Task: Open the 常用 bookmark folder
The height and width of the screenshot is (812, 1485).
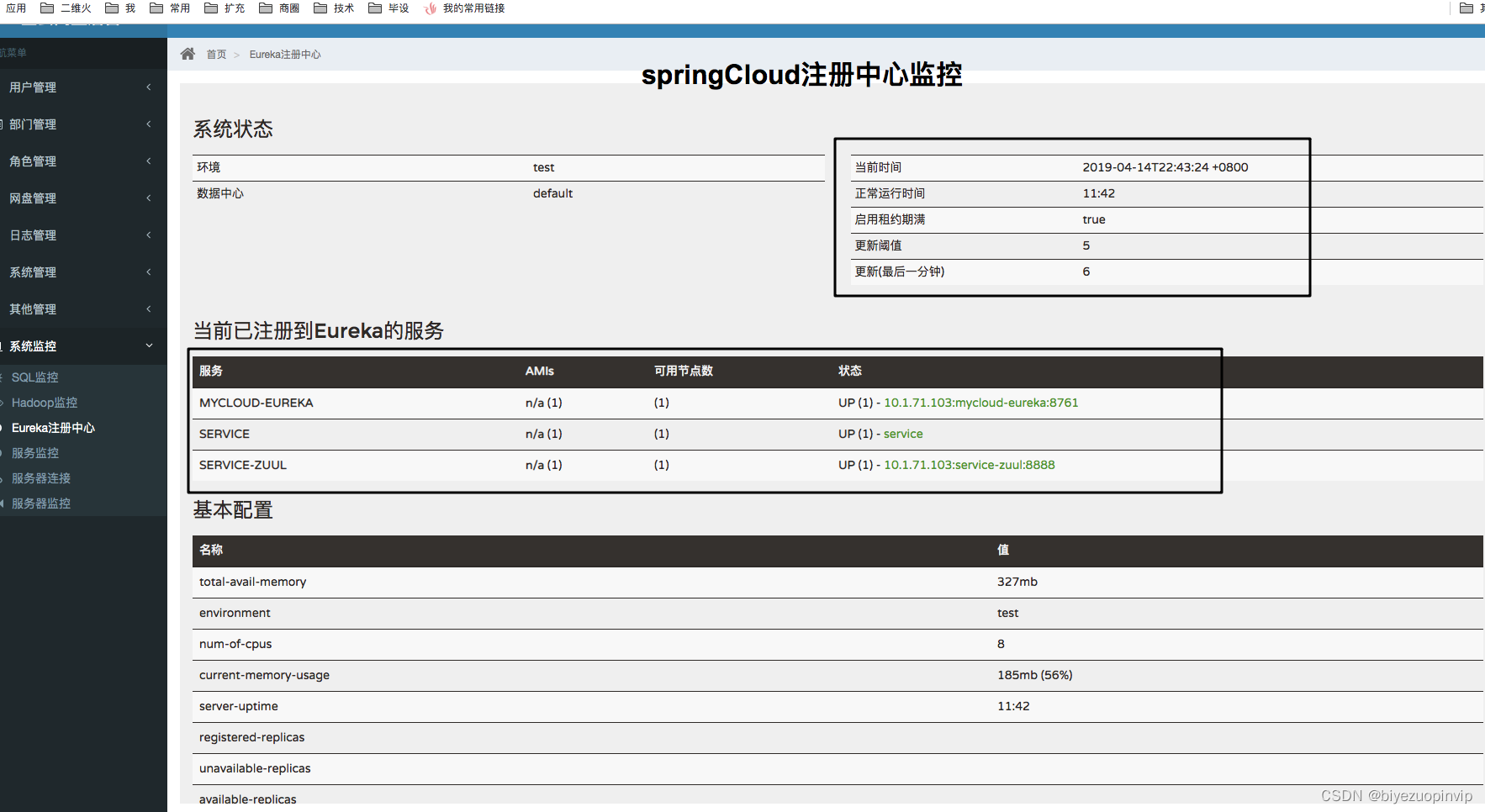Action: 170,8
